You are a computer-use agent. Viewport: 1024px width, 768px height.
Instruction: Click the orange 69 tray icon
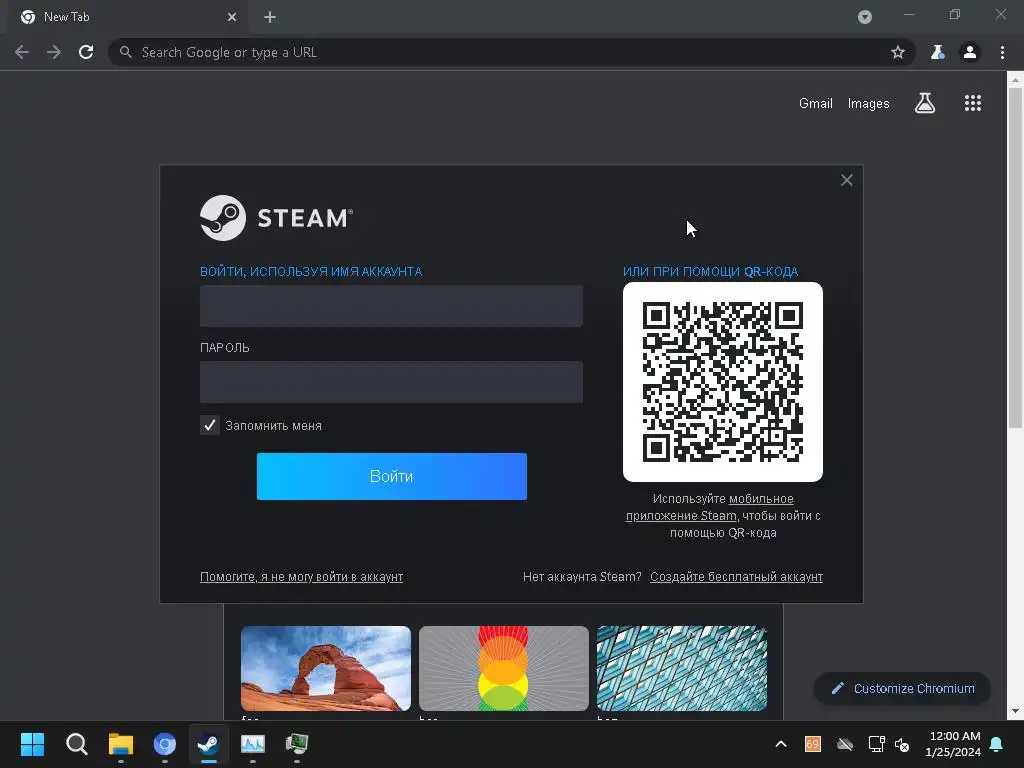(812, 744)
